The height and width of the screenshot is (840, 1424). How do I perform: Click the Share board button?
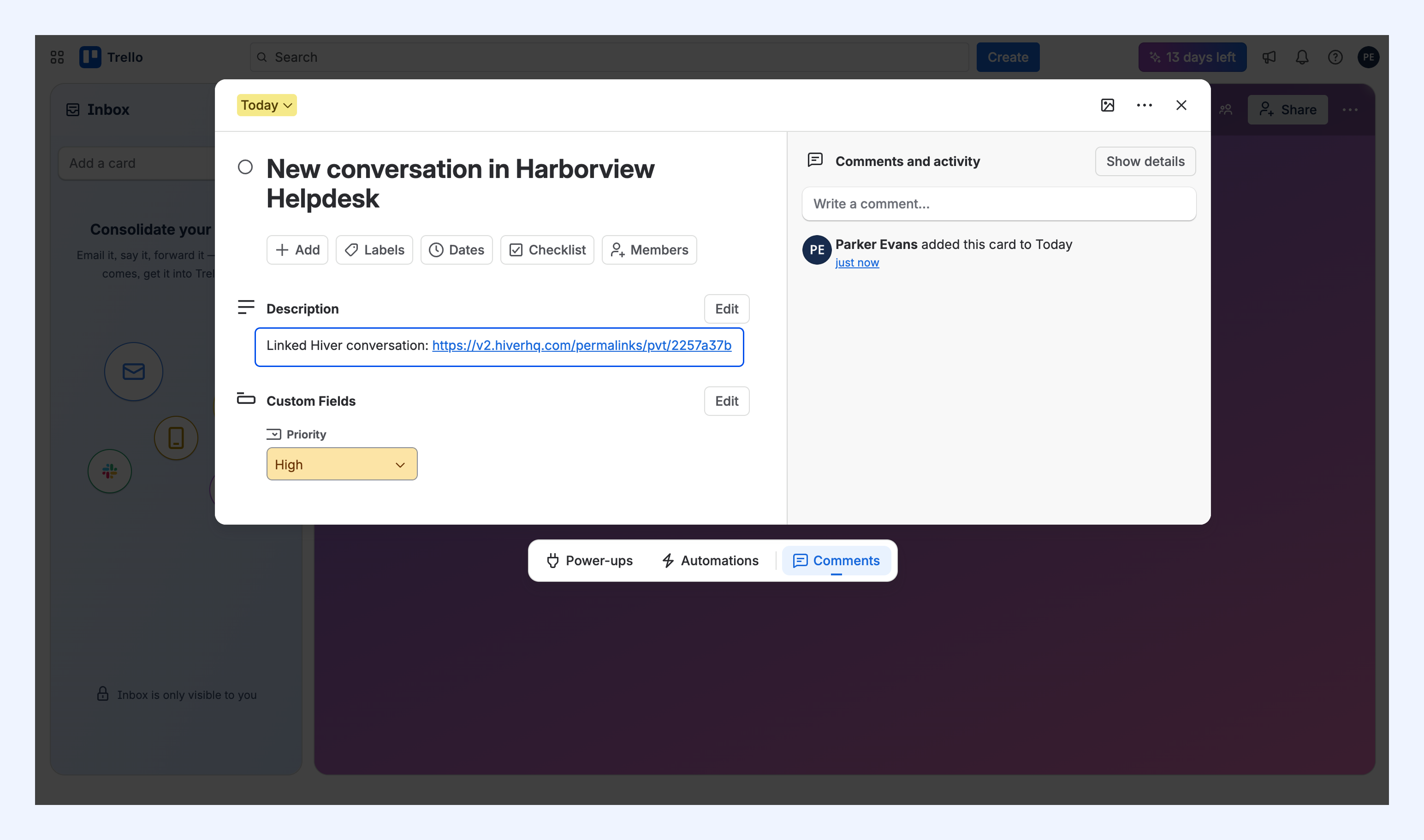[x=1288, y=110]
